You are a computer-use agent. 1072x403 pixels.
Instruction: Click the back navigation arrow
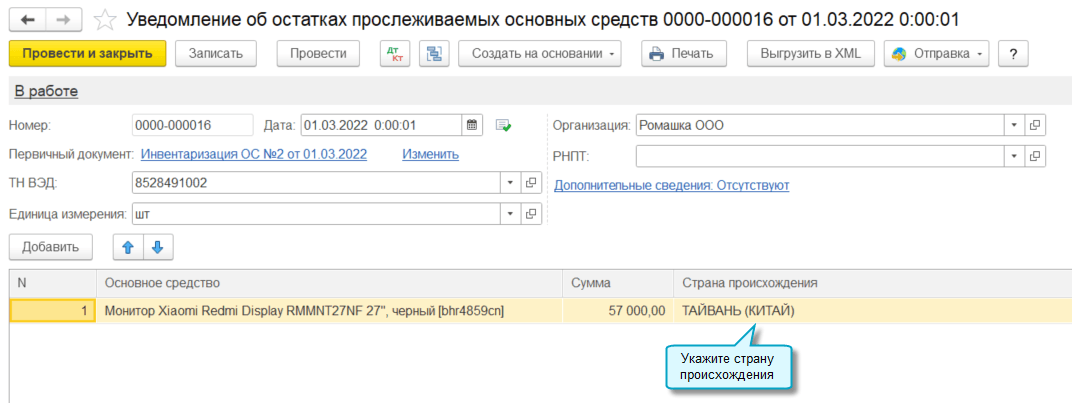coord(27,19)
